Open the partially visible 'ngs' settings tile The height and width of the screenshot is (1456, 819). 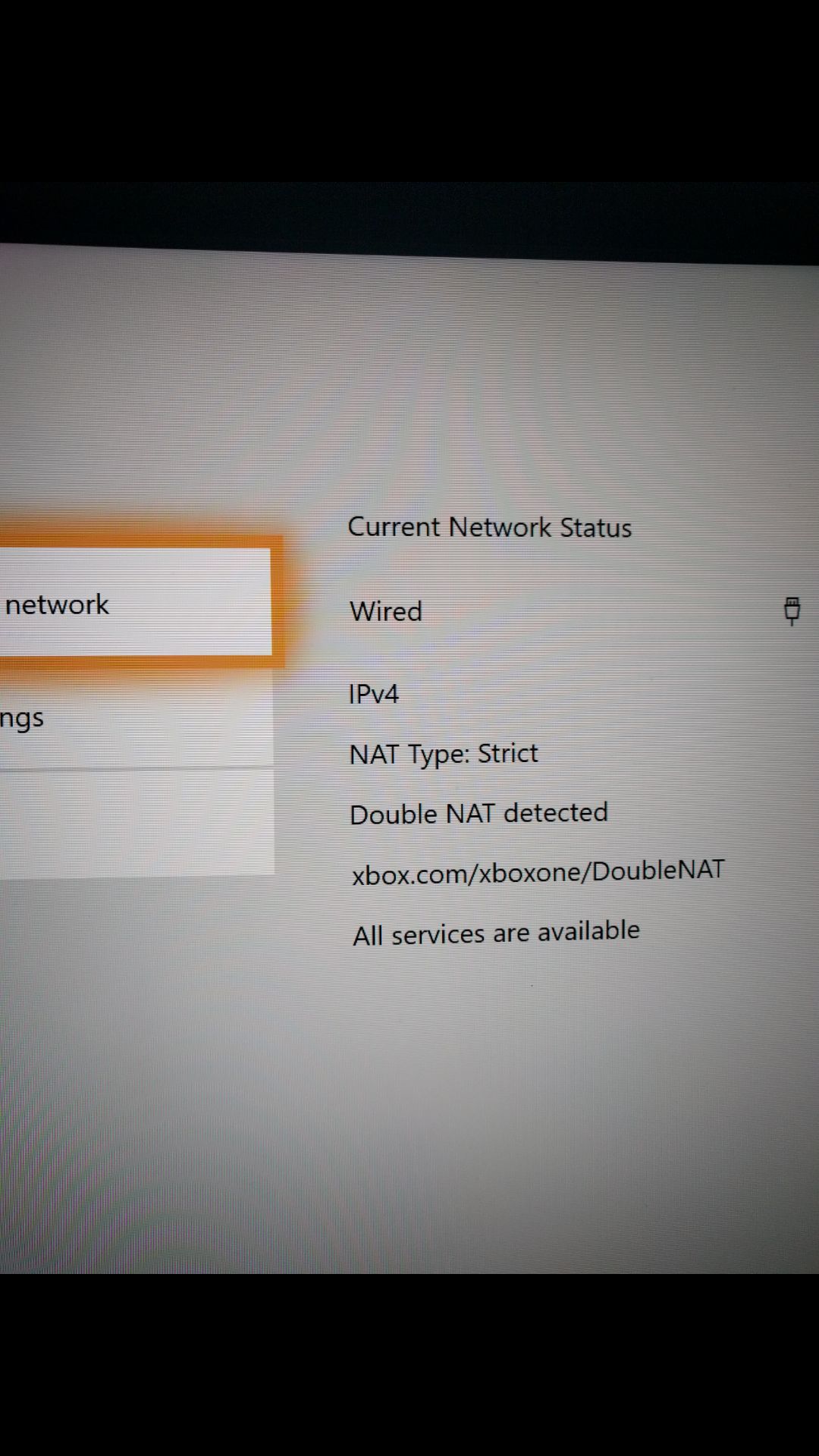tap(136, 717)
